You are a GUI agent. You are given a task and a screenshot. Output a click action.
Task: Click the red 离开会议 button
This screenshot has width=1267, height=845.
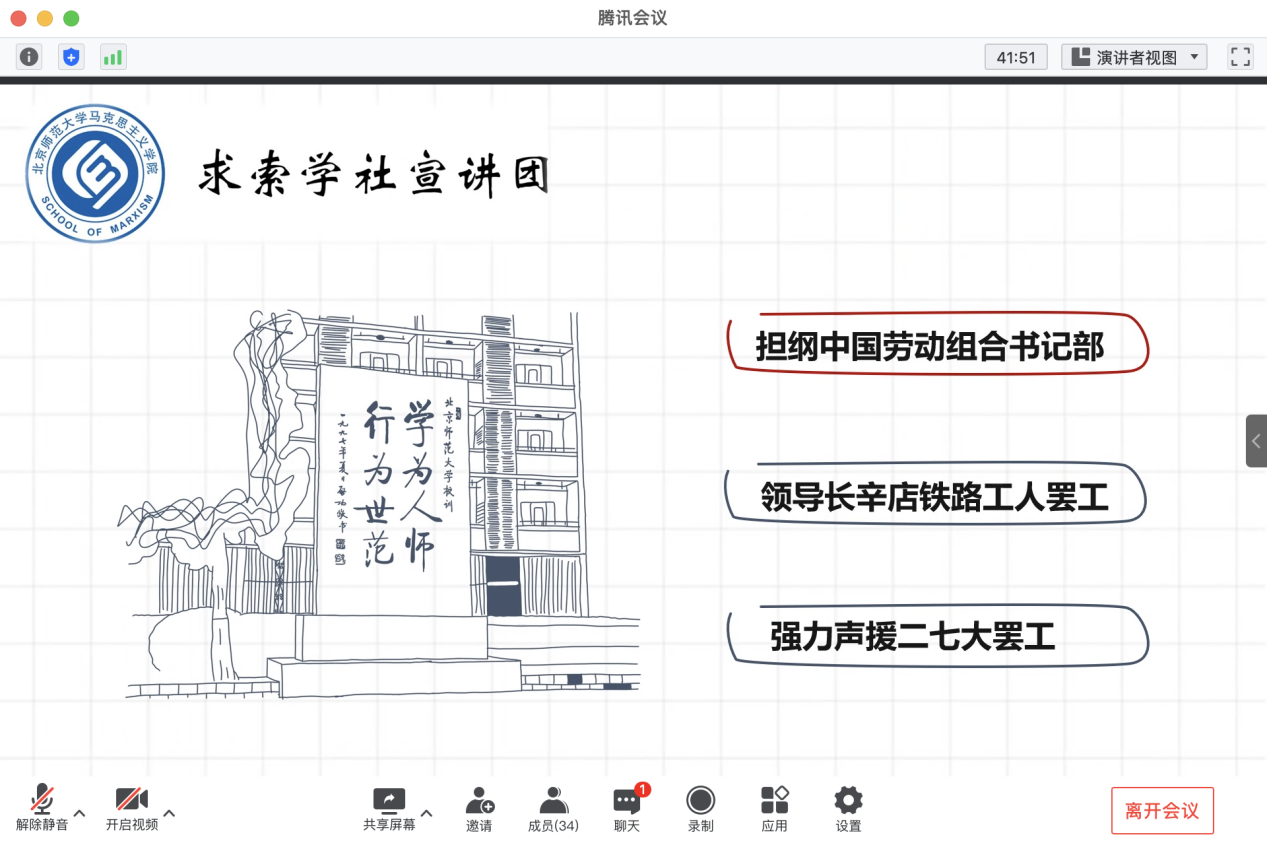[1162, 810]
